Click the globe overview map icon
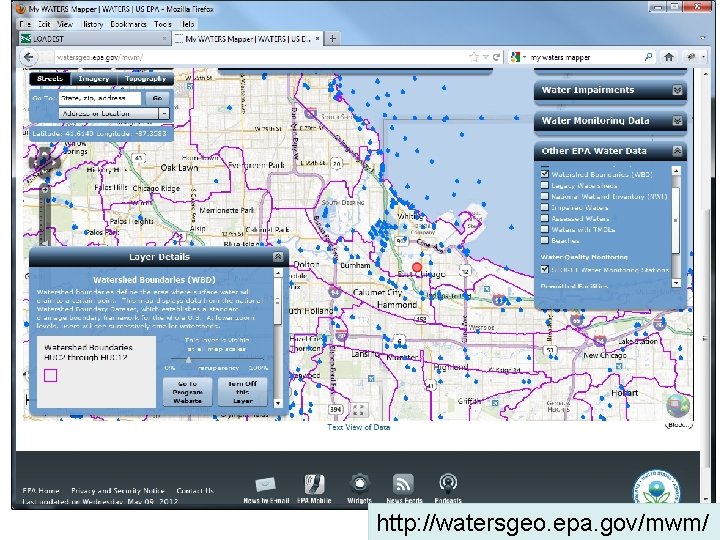 click(678, 405)
